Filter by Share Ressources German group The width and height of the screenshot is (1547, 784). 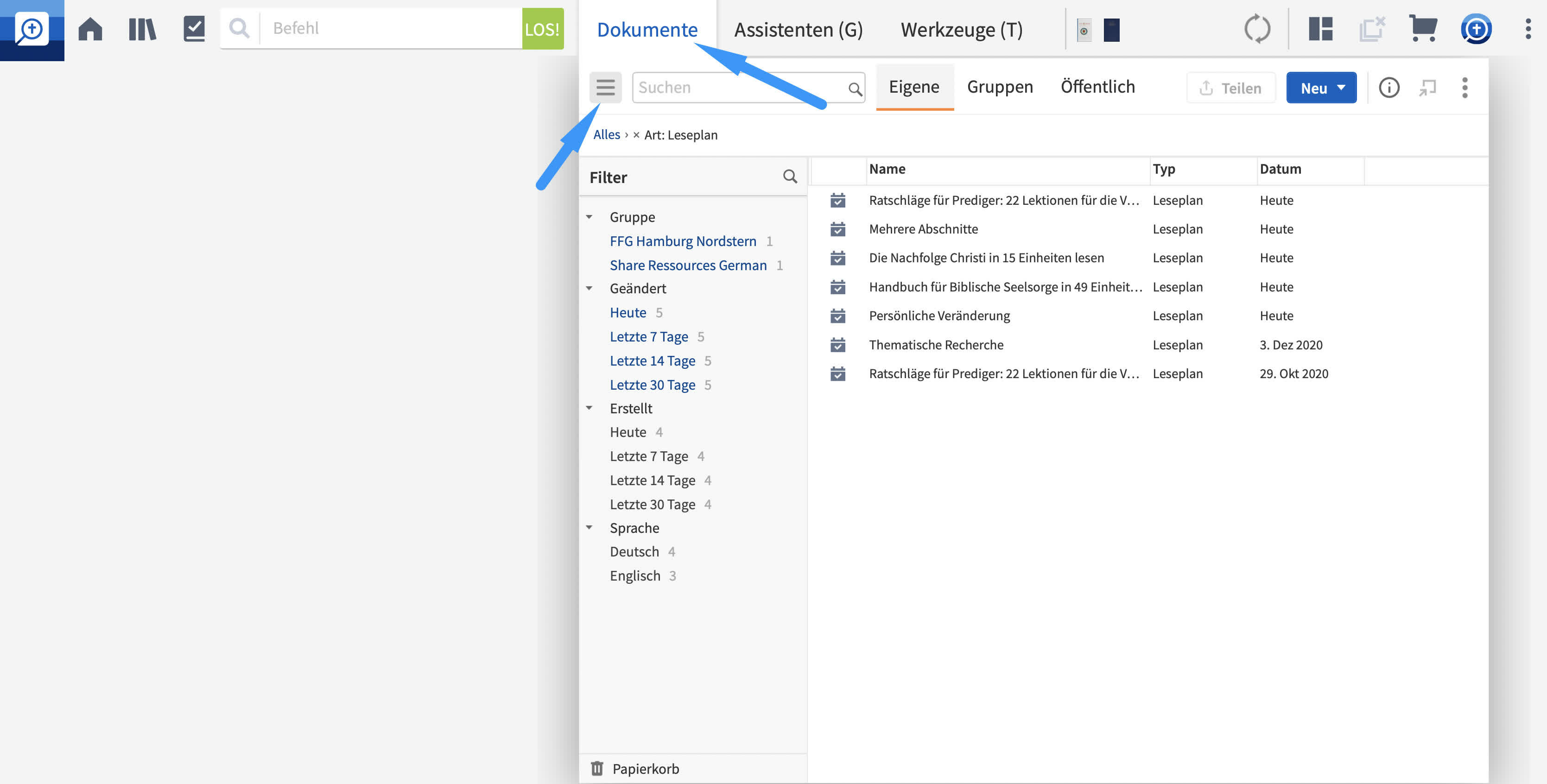click(x=688, y=266)
